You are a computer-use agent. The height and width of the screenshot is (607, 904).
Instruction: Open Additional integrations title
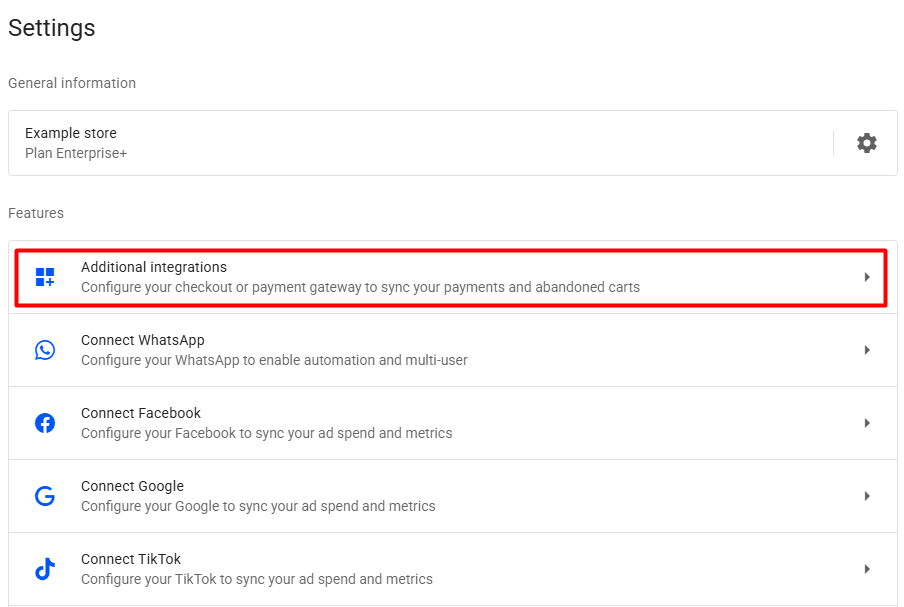pos(154,267)
